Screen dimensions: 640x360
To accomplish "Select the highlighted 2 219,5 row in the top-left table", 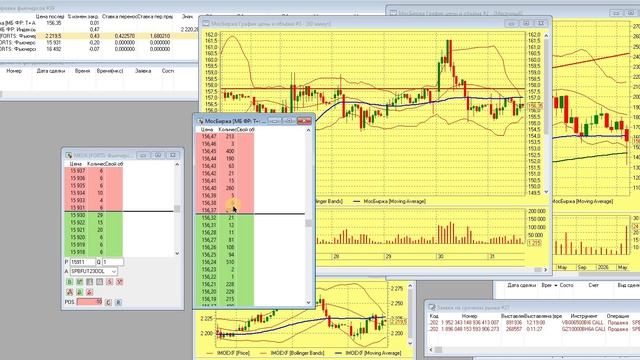I will click(x=99, y=36).
